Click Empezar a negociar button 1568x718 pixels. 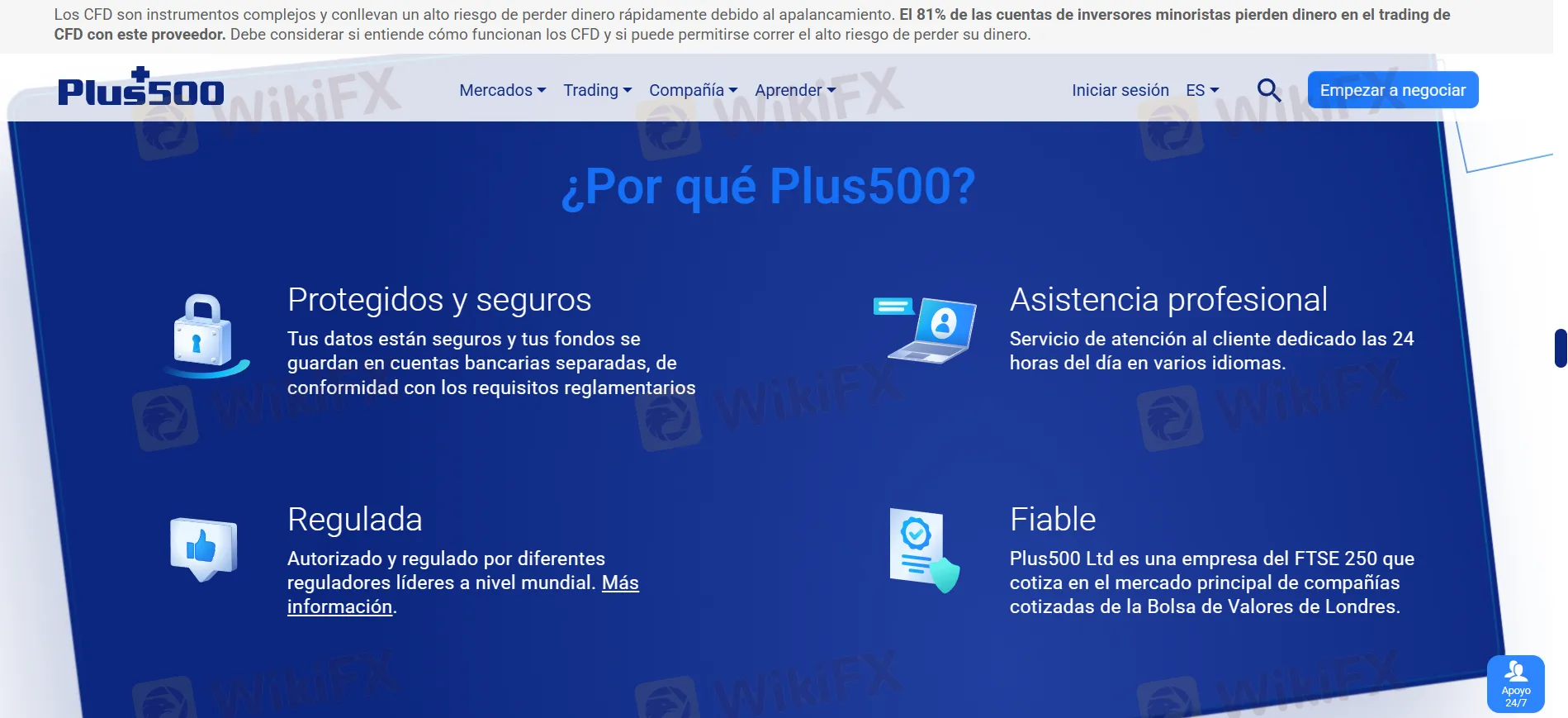coord(1393,90)
